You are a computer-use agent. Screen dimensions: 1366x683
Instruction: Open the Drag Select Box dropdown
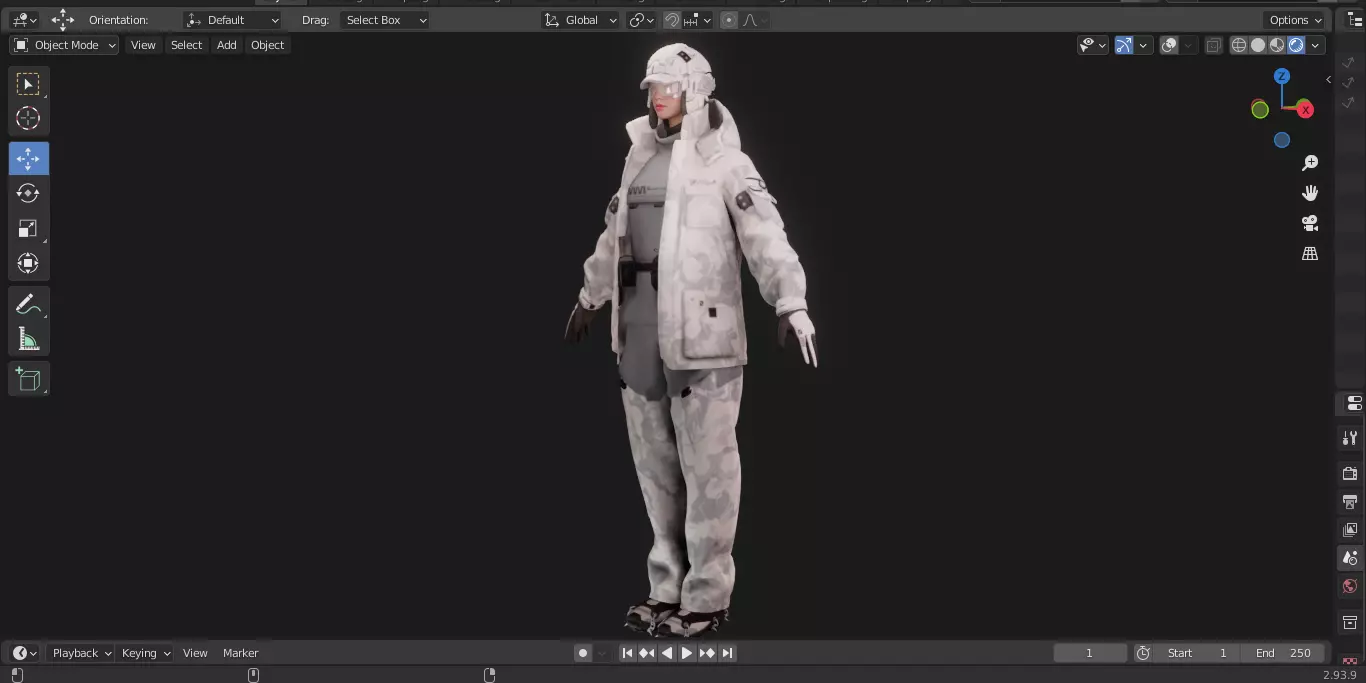tap(385, 20)
